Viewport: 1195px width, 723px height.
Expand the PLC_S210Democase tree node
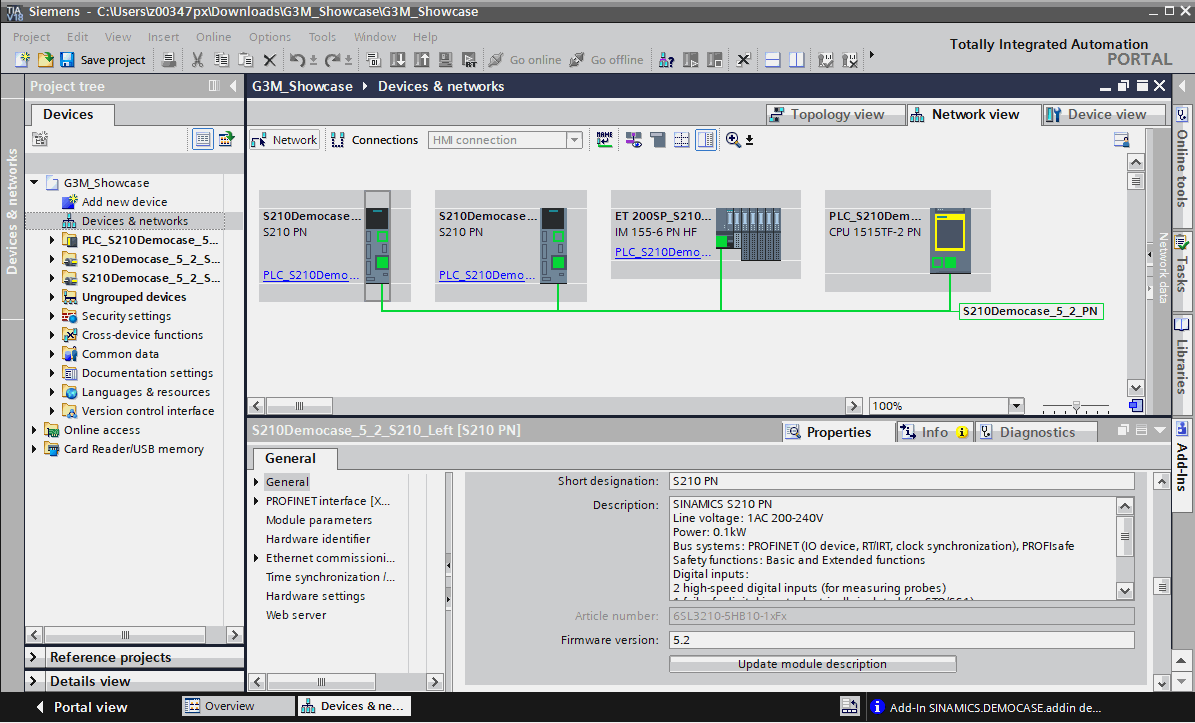point(53,240)
